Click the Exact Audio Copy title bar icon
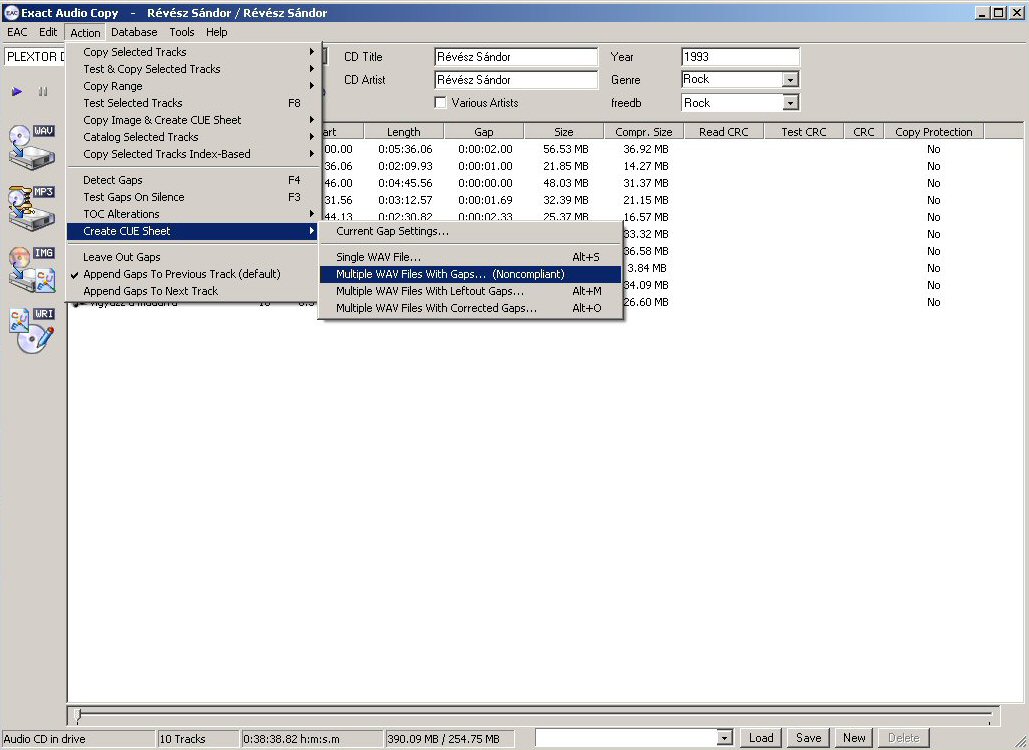The image size is (1029, 750). (9, 13)
